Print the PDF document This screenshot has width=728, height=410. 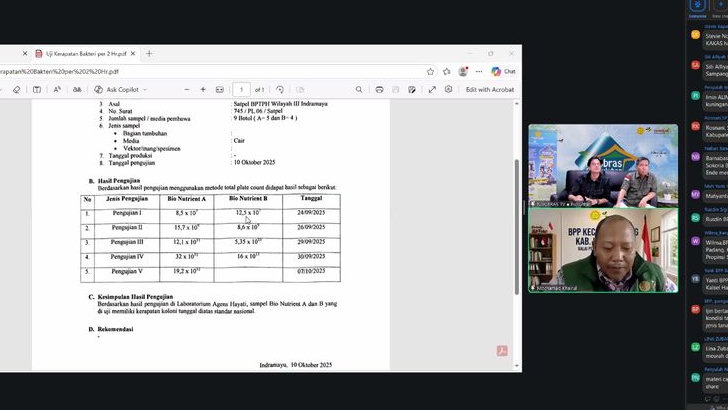[379, 90]
